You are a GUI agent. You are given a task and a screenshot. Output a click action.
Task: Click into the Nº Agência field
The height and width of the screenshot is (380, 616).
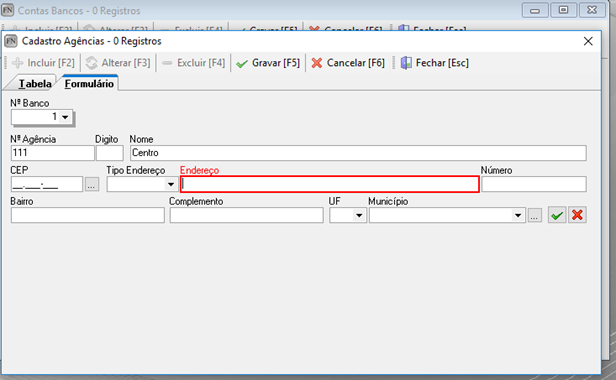pyautogui.click(x=53, y=153)
